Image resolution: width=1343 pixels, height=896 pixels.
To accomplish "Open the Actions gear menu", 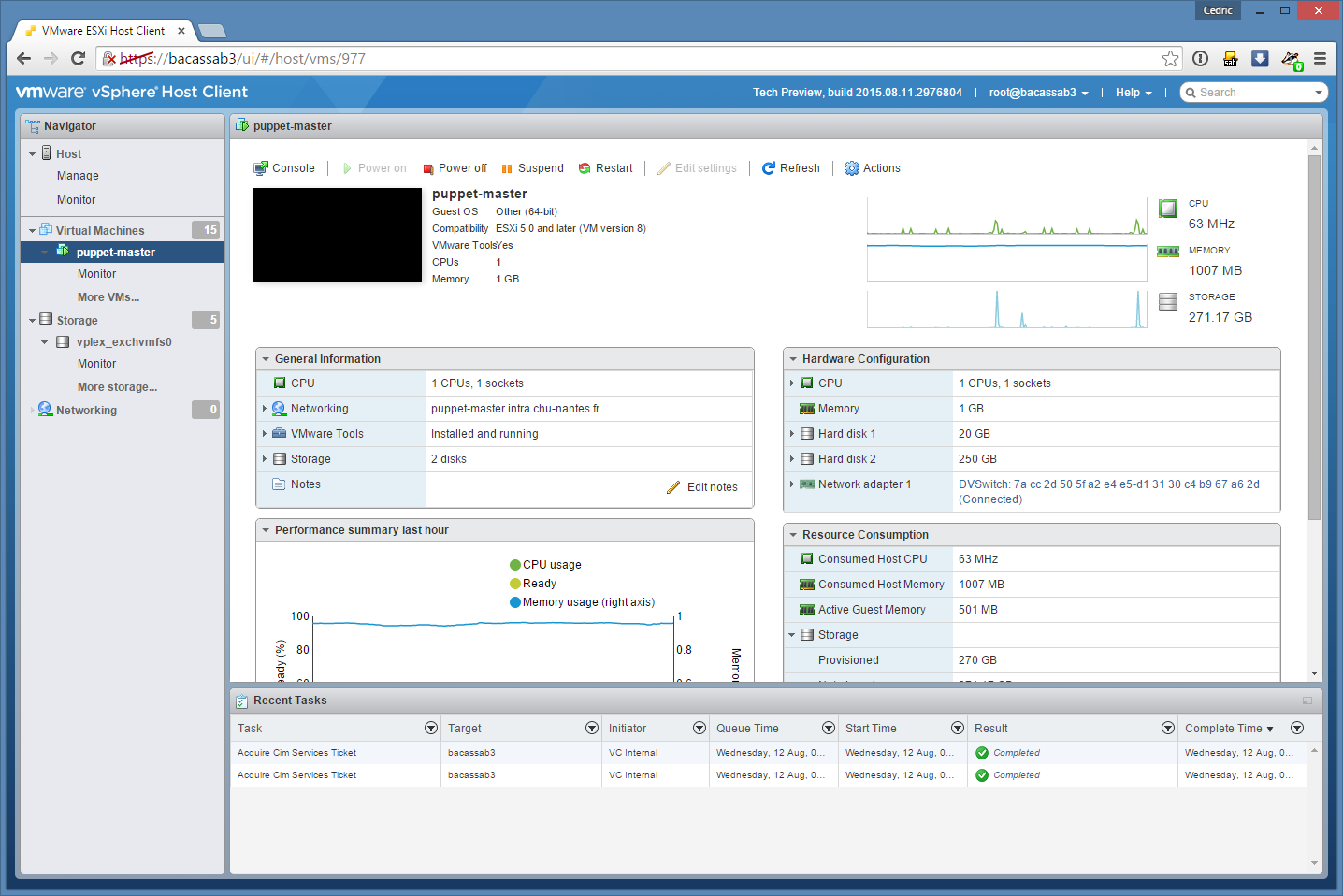I will (x=872, y=168).
